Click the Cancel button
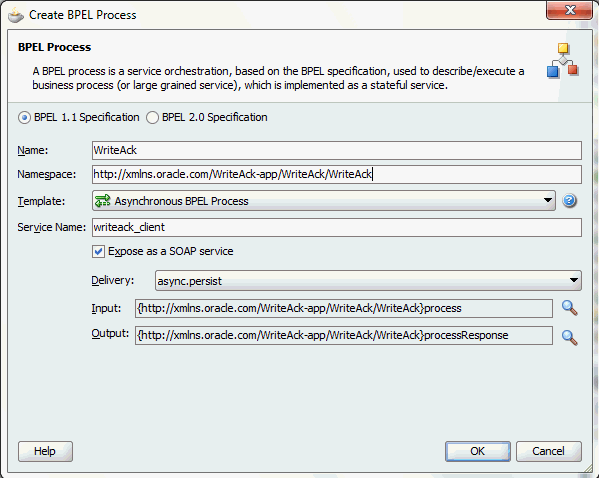Screen dimensions: 599x478 pos(549,451)
